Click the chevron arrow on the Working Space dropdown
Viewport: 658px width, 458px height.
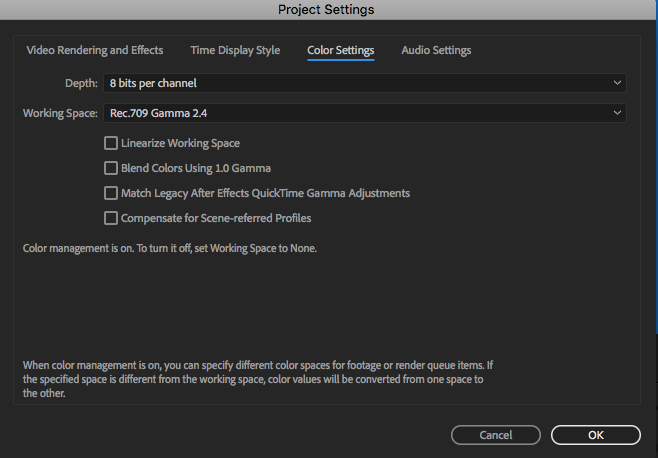click(617, 113)
